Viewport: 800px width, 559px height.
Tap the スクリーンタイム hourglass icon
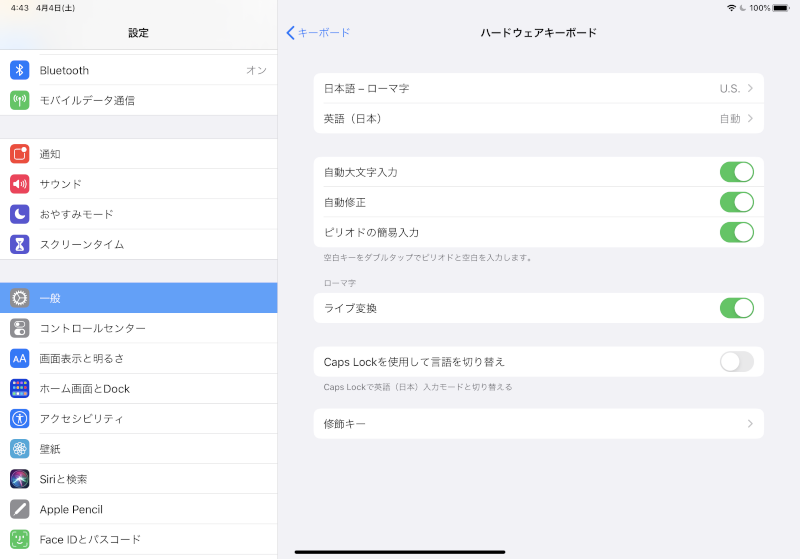tap(19, 244)
